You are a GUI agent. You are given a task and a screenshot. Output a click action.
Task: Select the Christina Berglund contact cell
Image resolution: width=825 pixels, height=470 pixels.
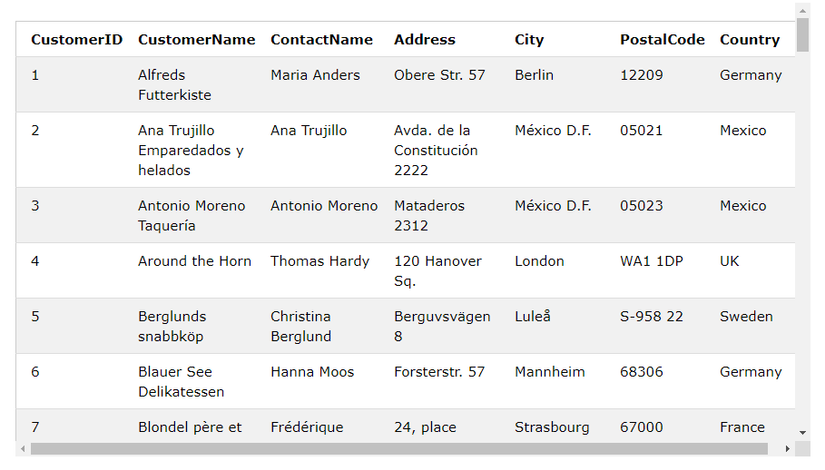301,326
